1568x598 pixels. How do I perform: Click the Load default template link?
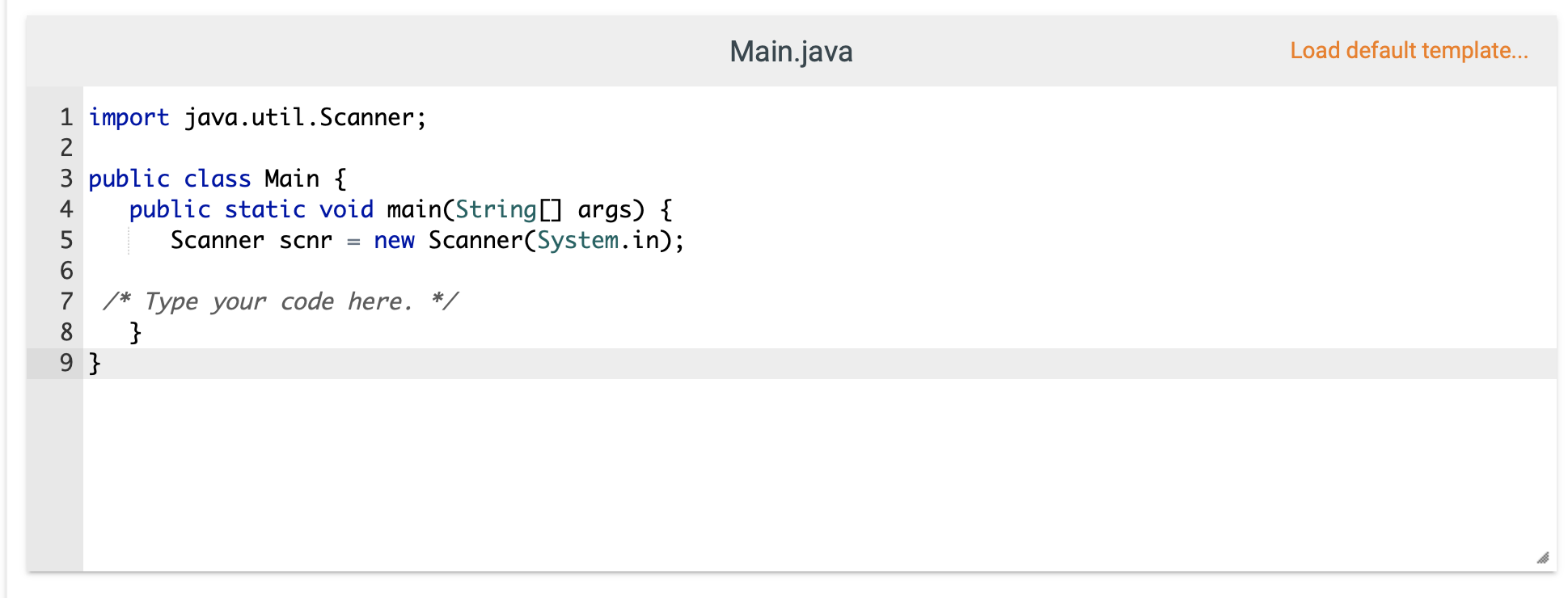point(1409,50)
